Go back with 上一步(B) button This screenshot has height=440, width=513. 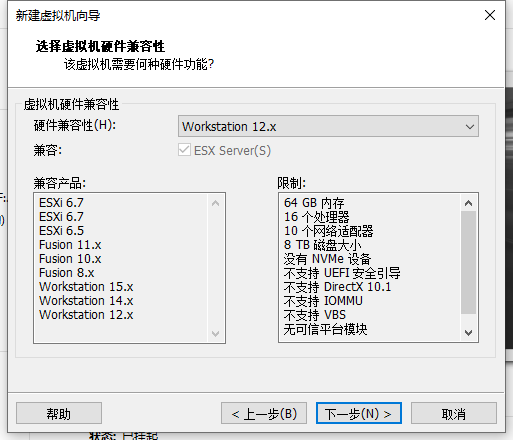[264, 413]
